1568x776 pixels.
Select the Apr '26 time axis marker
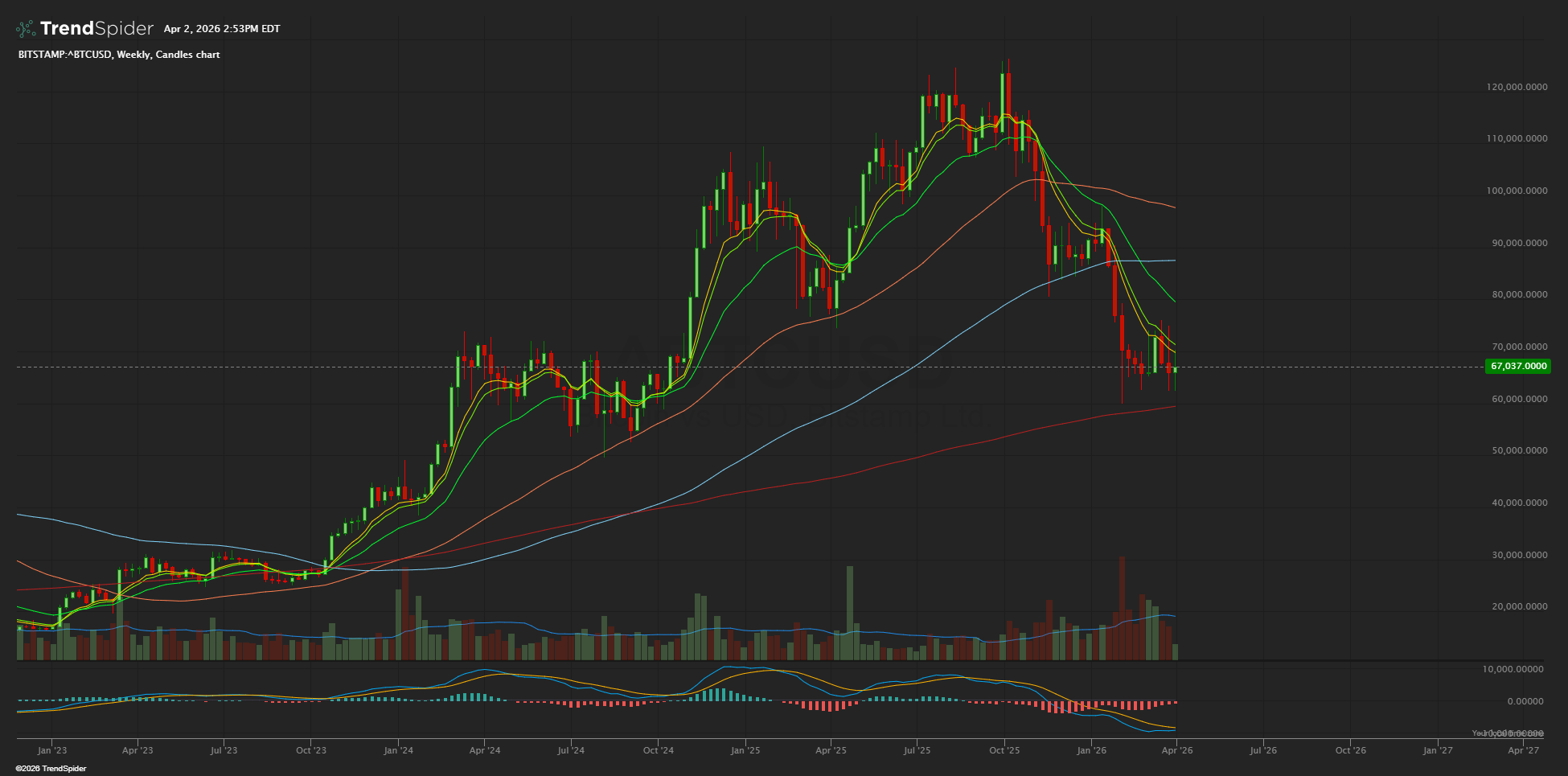point(1177,750)
